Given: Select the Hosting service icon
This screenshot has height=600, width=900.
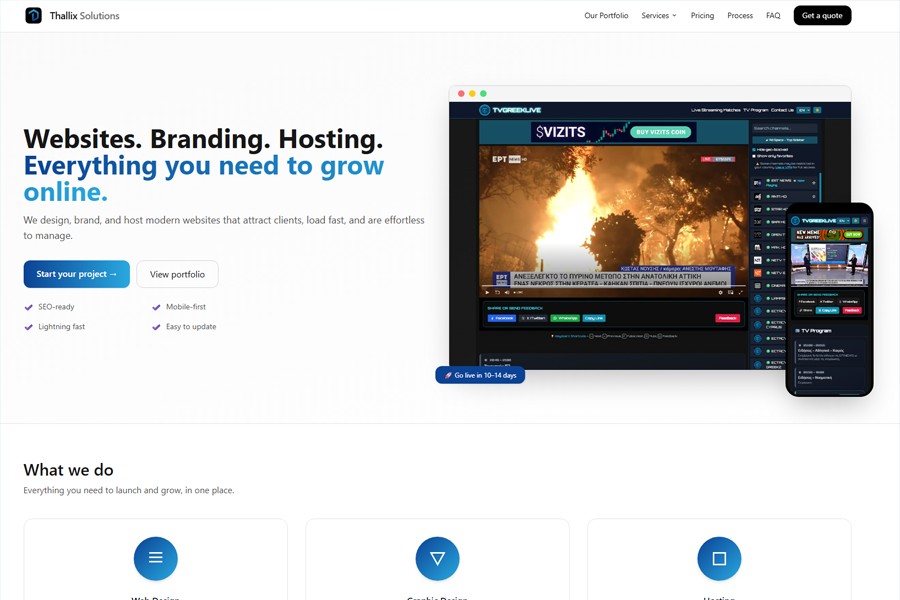Looking at the screenshot, I should click(719, 558).
